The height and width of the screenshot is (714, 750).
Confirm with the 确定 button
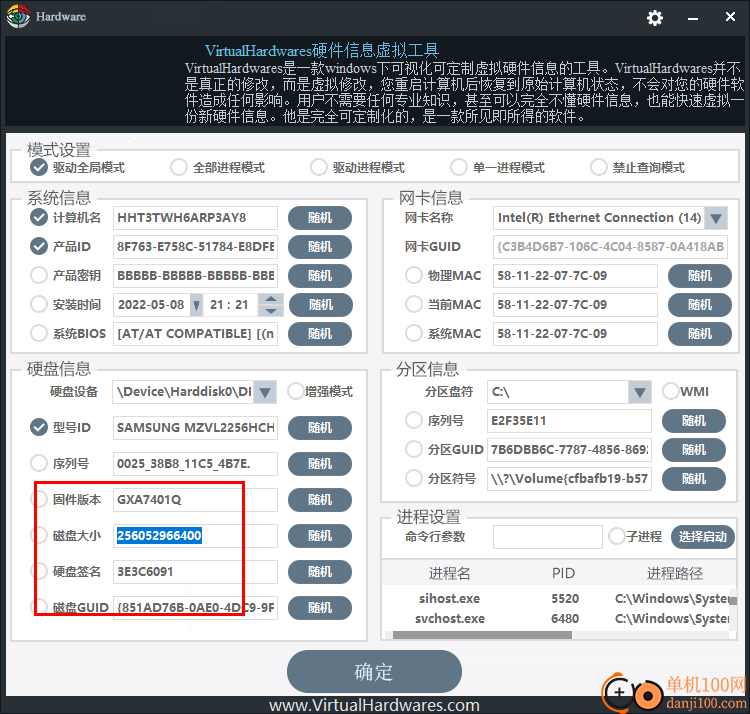[374, 671]
